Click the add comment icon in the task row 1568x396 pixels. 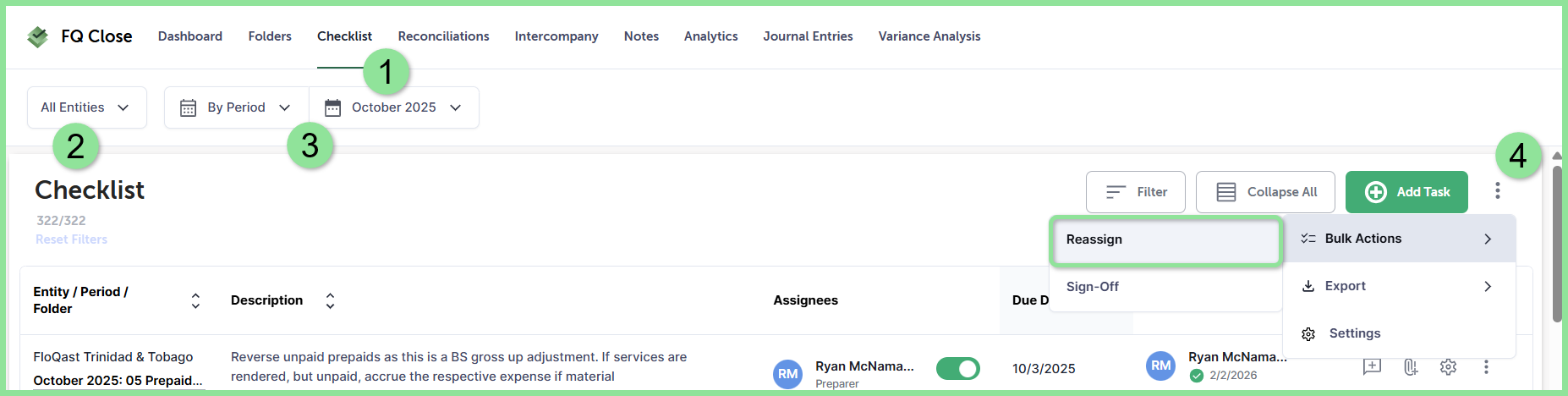(1372, 366)
